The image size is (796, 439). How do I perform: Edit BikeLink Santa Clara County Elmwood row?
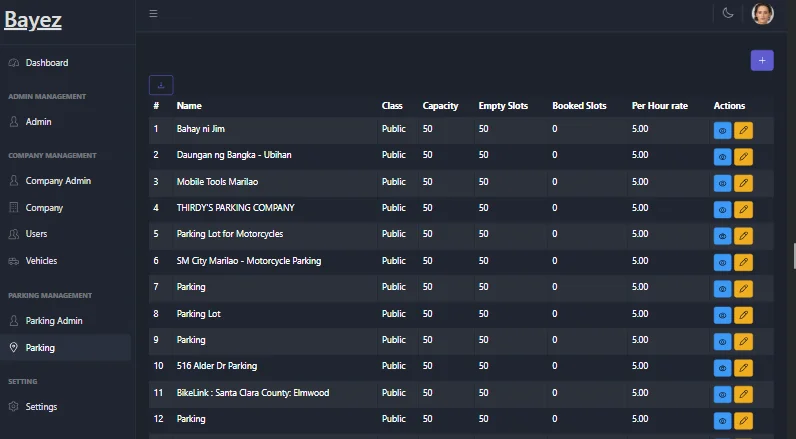743,394
